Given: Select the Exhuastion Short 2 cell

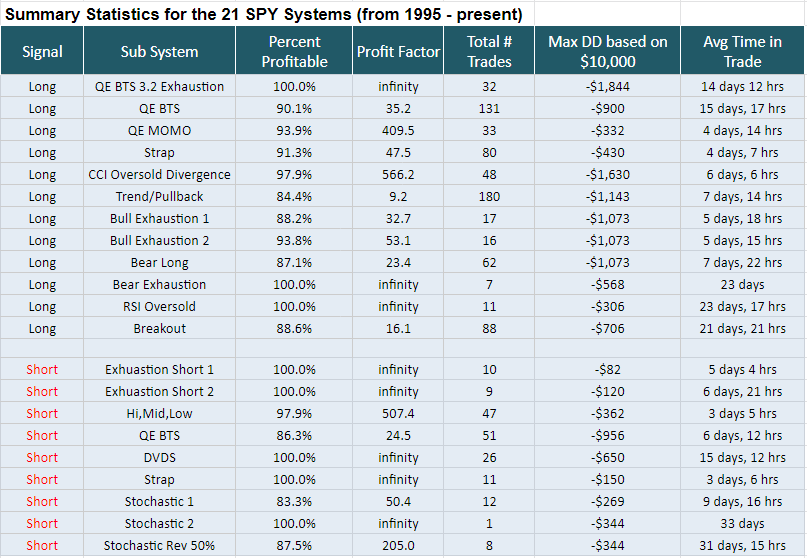Looking at the screenshot, I should click(x=159, y=391).
